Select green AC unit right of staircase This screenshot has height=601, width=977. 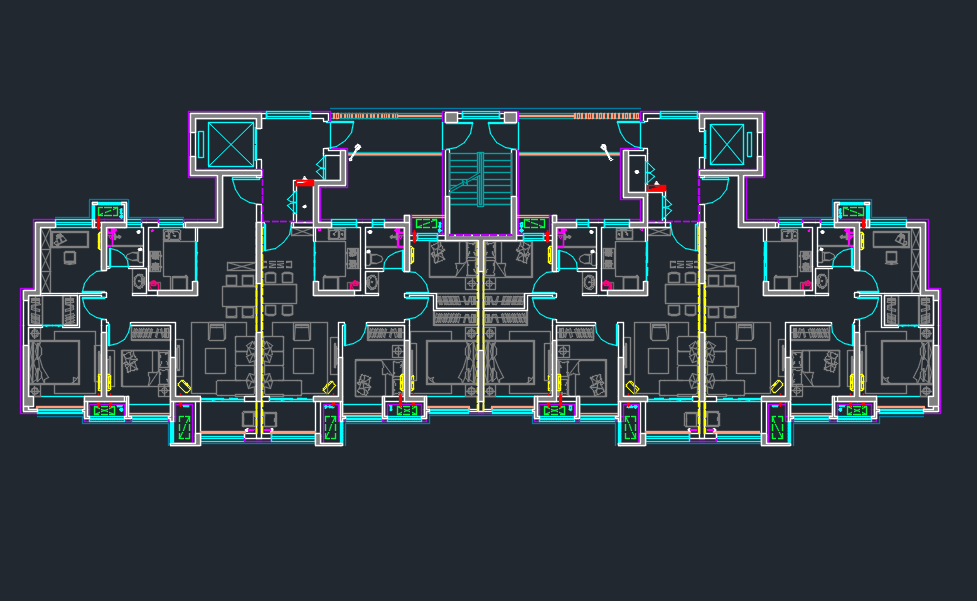535,224
